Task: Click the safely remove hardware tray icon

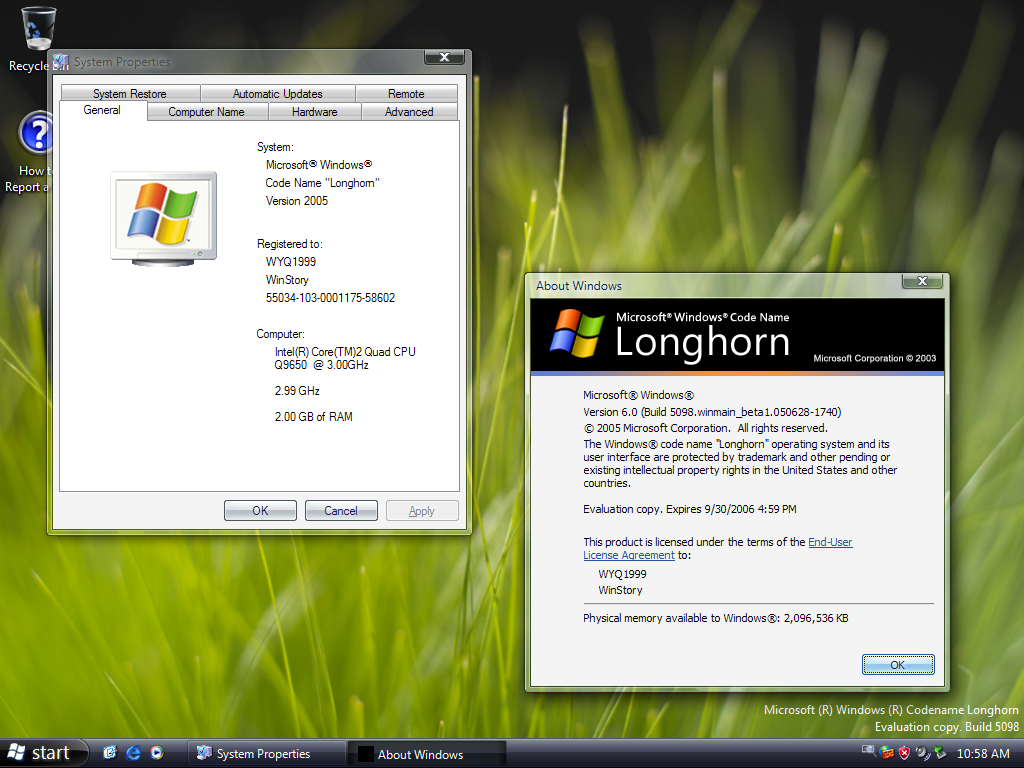Action: pos(940,753)
